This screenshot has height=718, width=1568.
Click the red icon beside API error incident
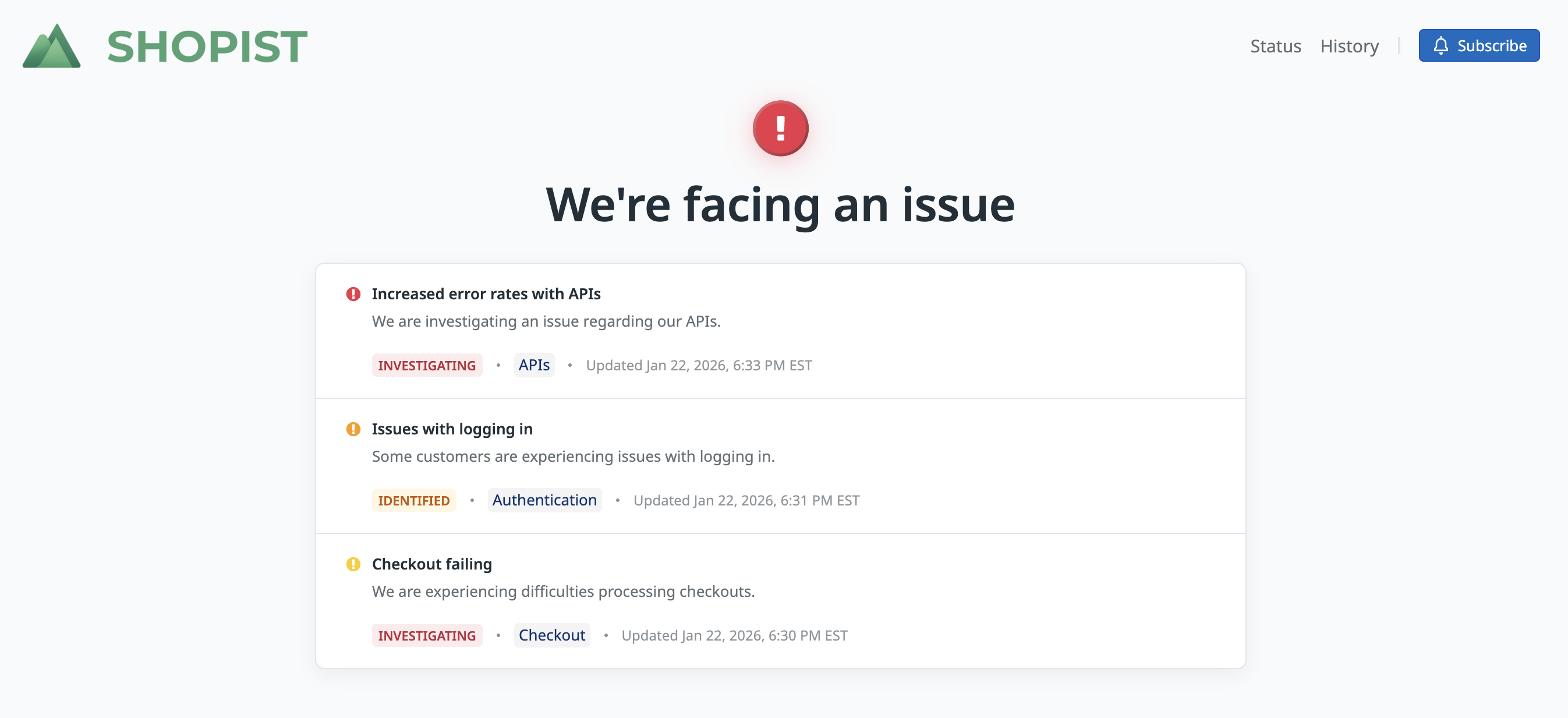(x=353, y=294)
